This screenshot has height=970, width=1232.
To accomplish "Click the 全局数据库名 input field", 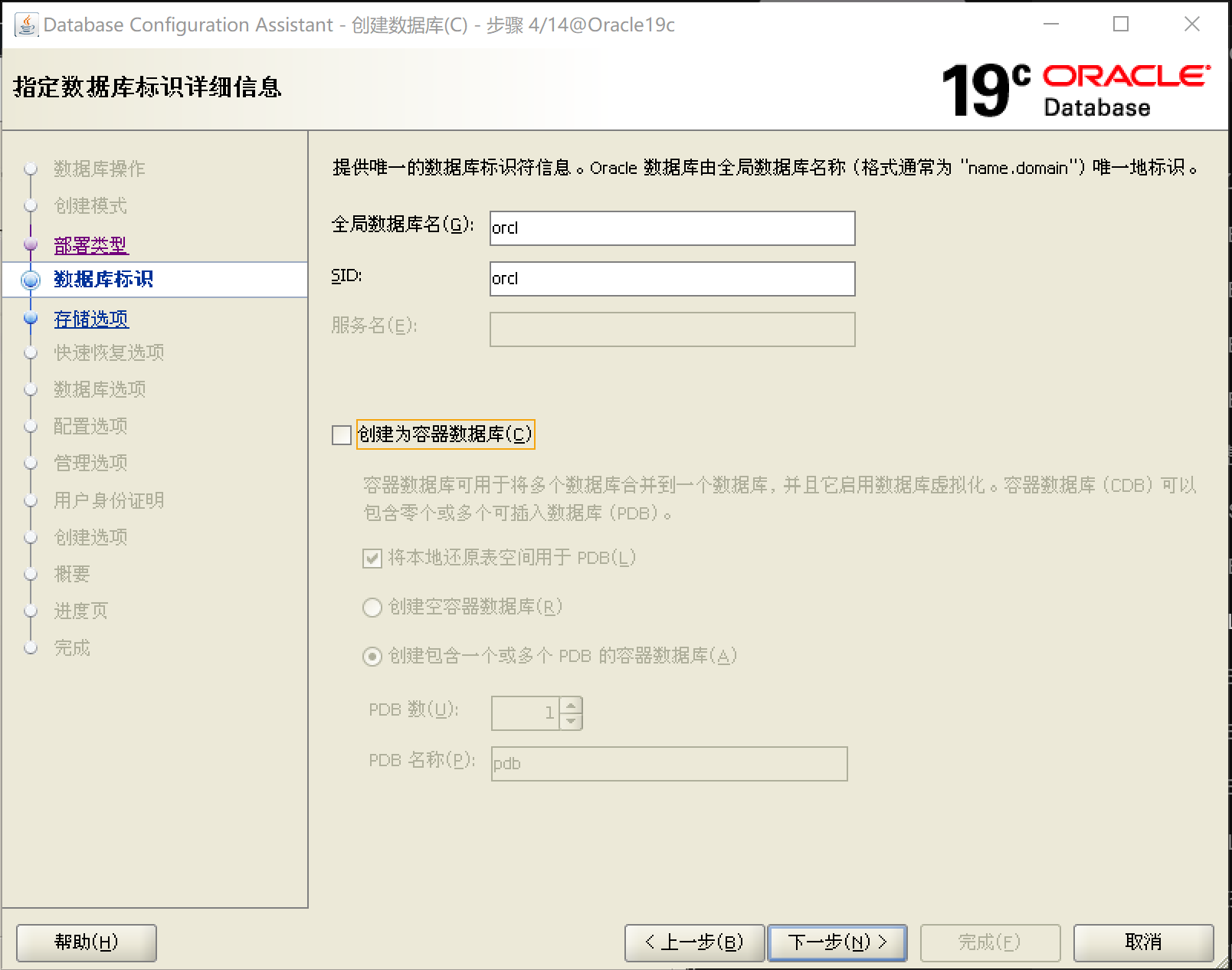I will tap(673, 228).
